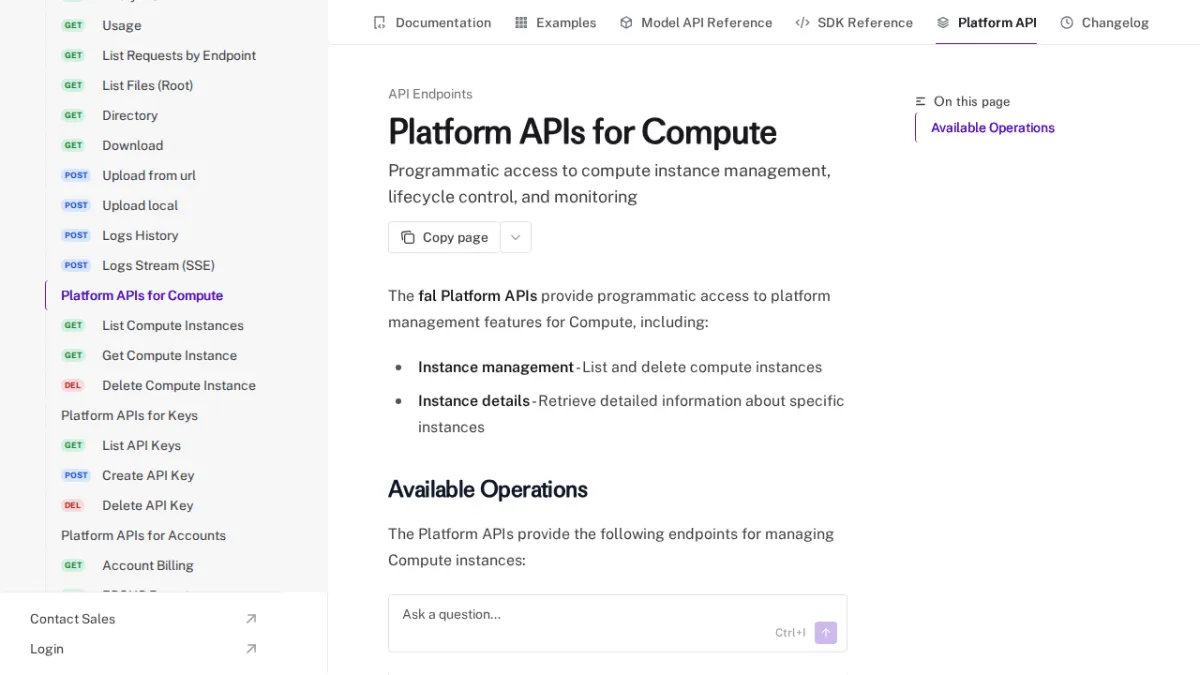The image size is (1200, 675).
Task: Select Logs Stream (SSE) endpoint
Action: [158, 265]
